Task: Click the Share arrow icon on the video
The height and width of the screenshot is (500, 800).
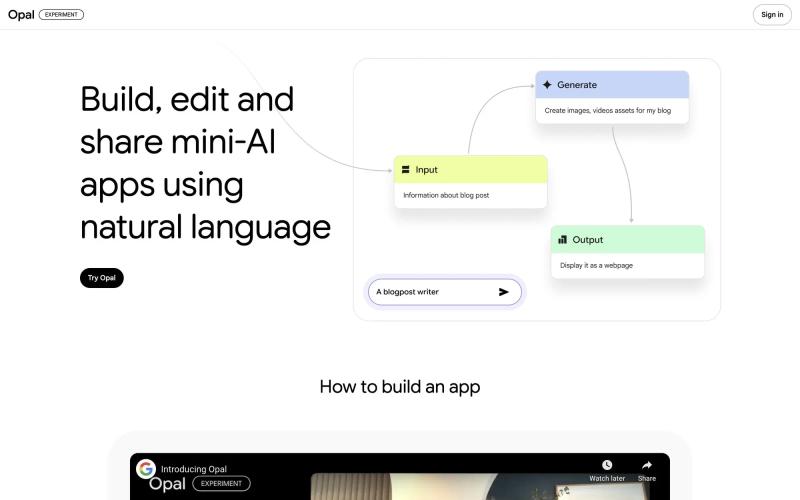Action: click(647, 465)
